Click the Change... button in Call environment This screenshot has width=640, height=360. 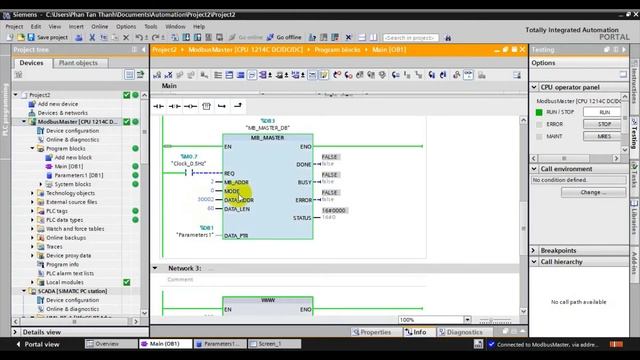(x=593, y=192)
